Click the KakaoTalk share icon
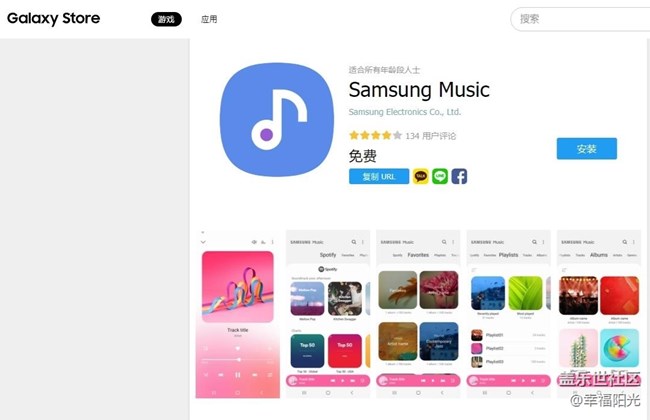This screenshot has height=420, width=650. coord(420,177)
